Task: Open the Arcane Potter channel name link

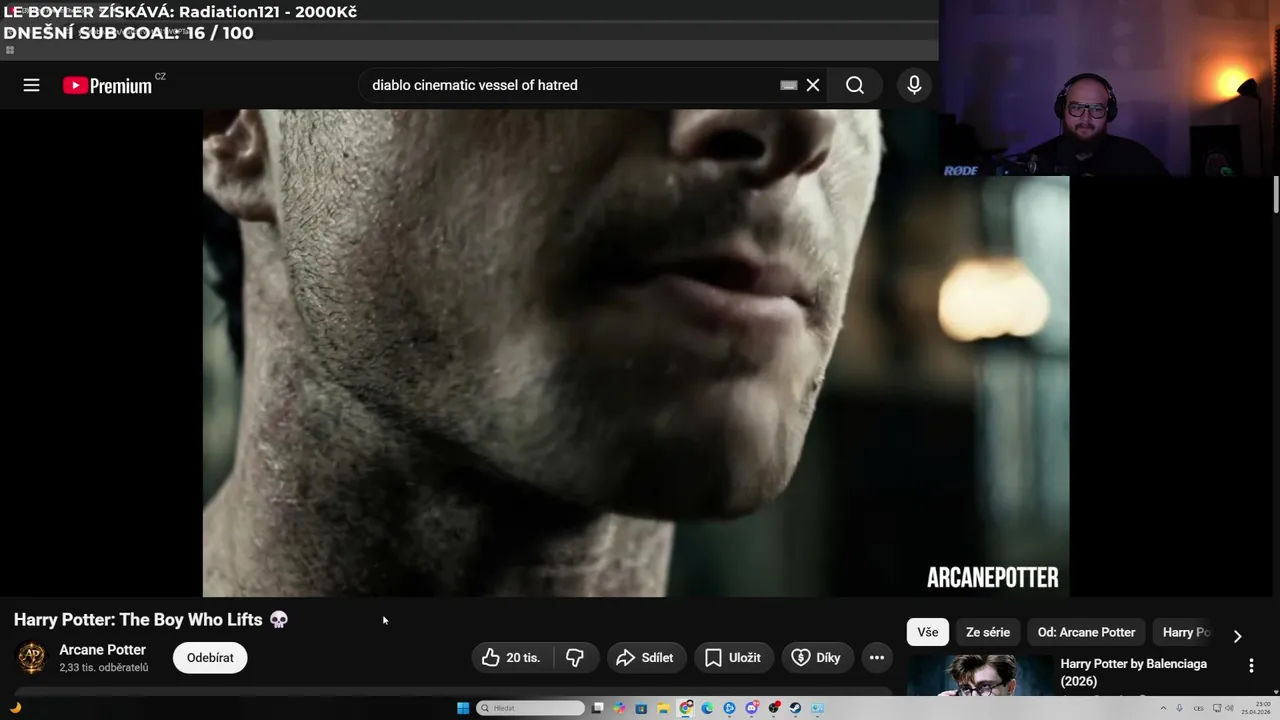Action: tap(102, 650)
